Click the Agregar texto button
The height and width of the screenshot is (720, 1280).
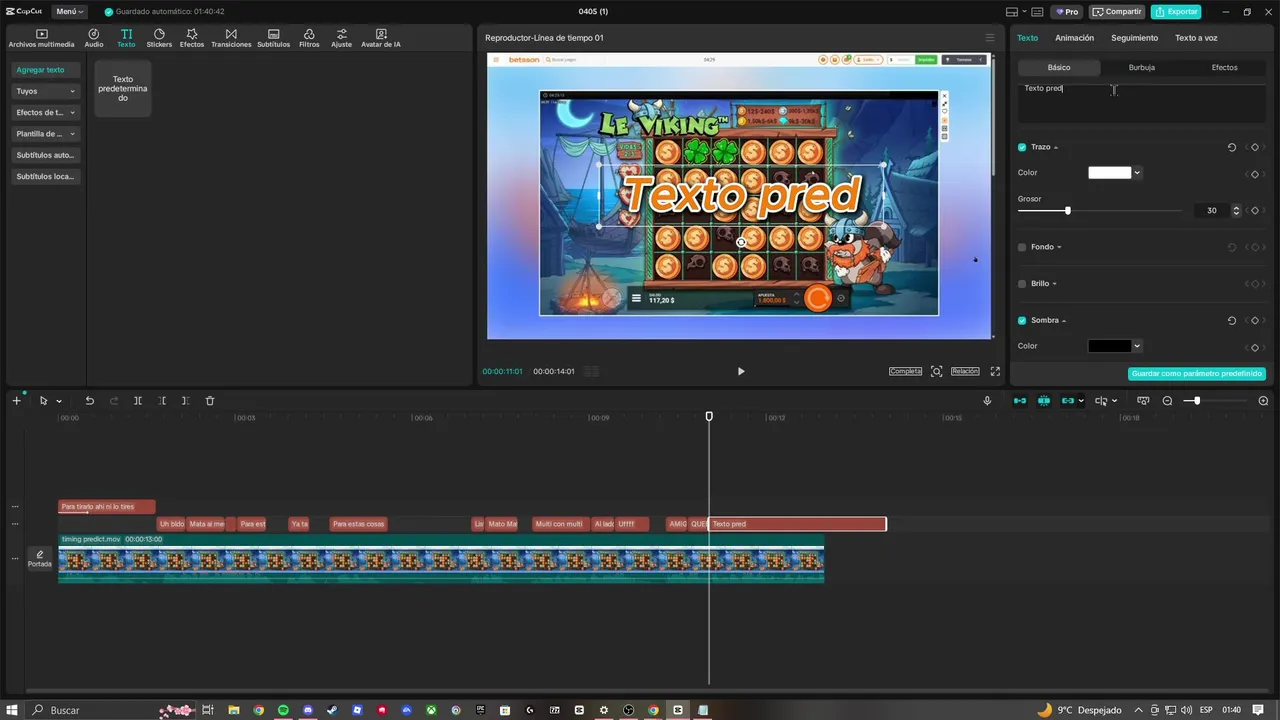45,70
